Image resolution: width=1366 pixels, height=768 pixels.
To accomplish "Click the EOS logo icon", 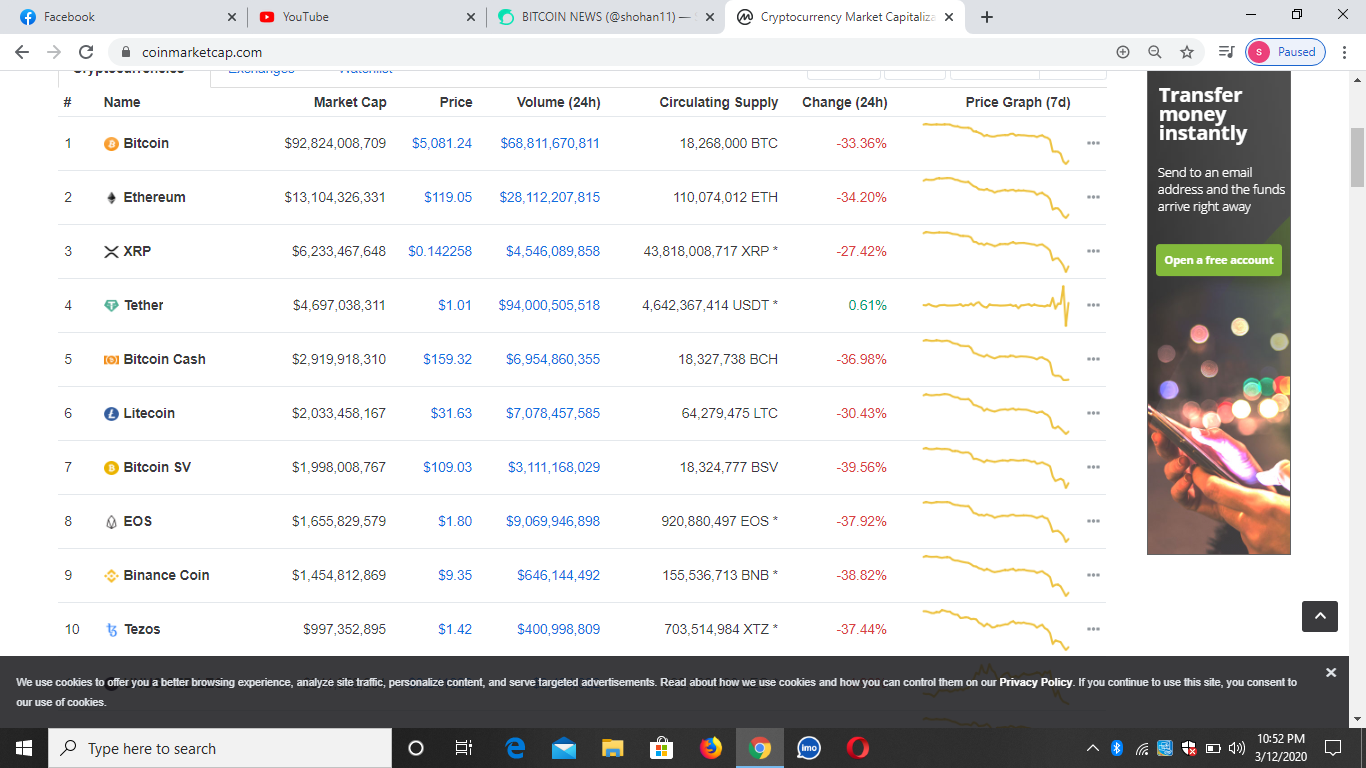I will (x=111, y=522).
